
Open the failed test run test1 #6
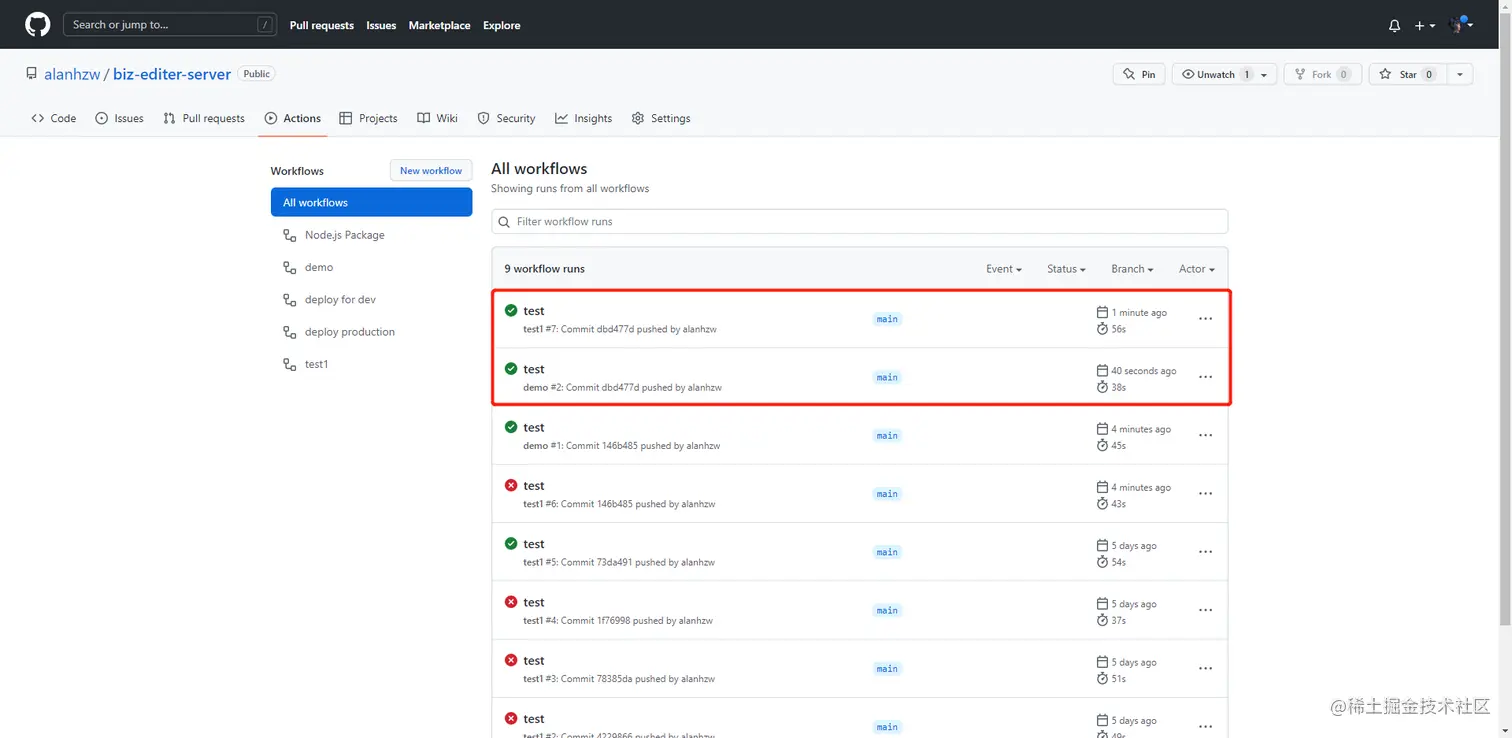tap(534, 486)
